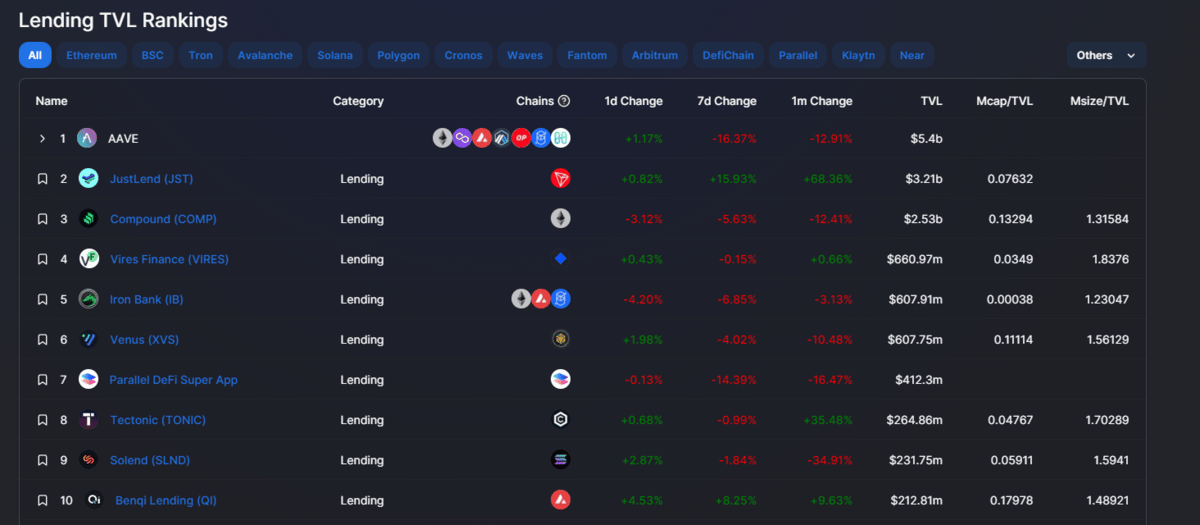Click Waves chain icon in Vires row

560,259
